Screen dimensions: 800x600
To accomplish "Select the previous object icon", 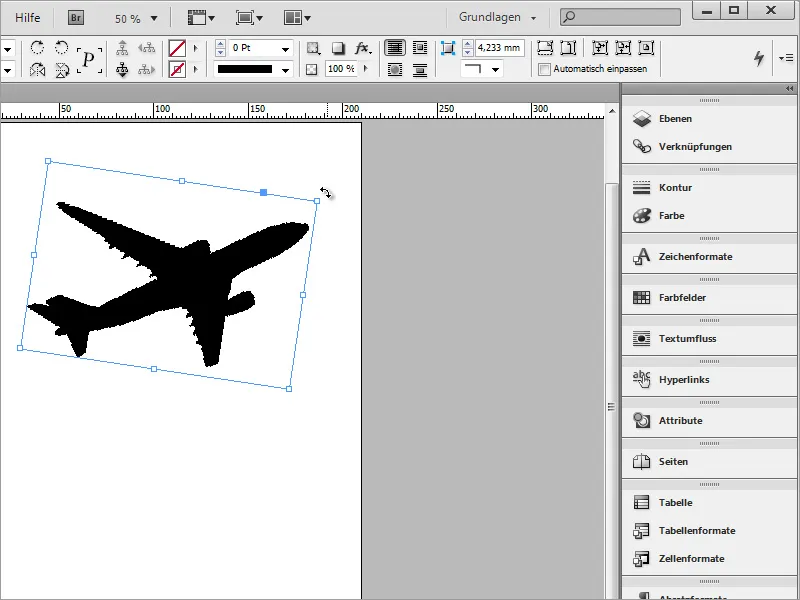I will 146,47.
